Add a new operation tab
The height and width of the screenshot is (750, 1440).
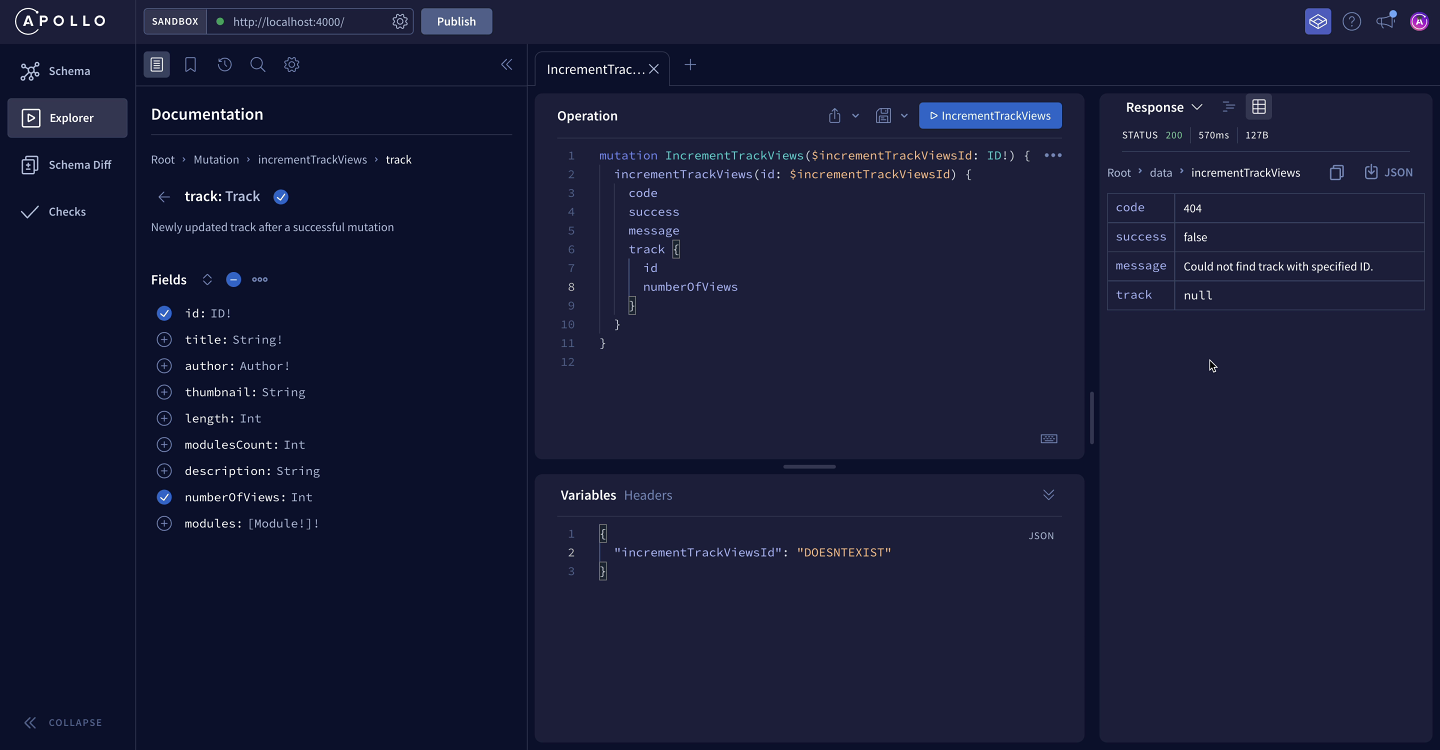(x=690, y=65)
